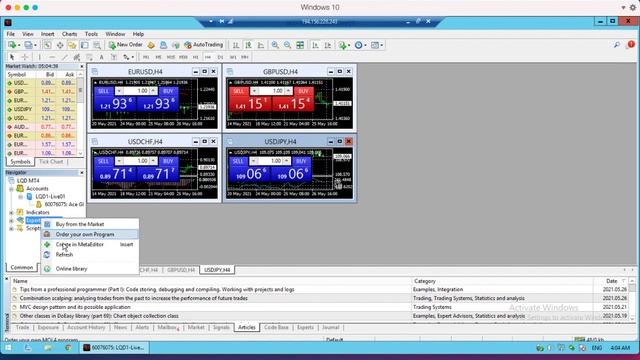
Task: Toggle the Market Watch window icon
Action: 47,45
